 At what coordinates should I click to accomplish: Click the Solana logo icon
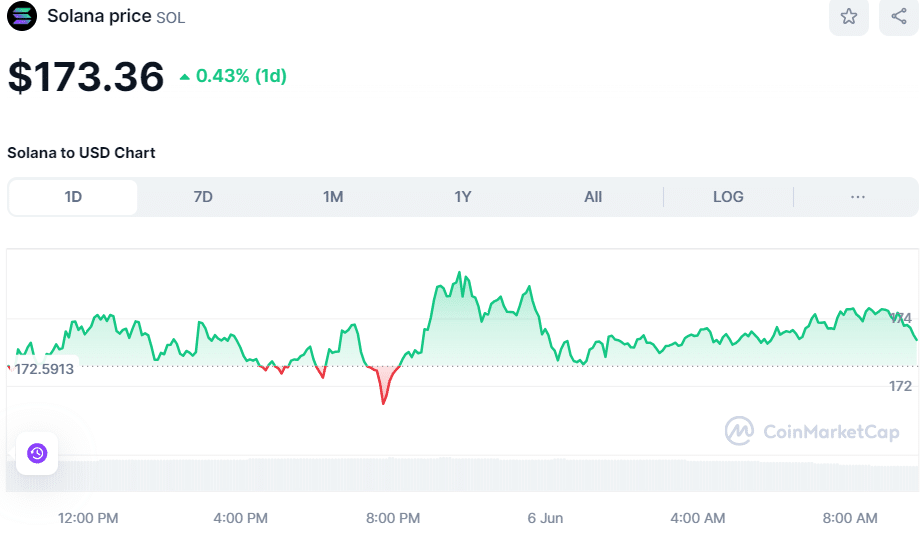pos(22,16)
